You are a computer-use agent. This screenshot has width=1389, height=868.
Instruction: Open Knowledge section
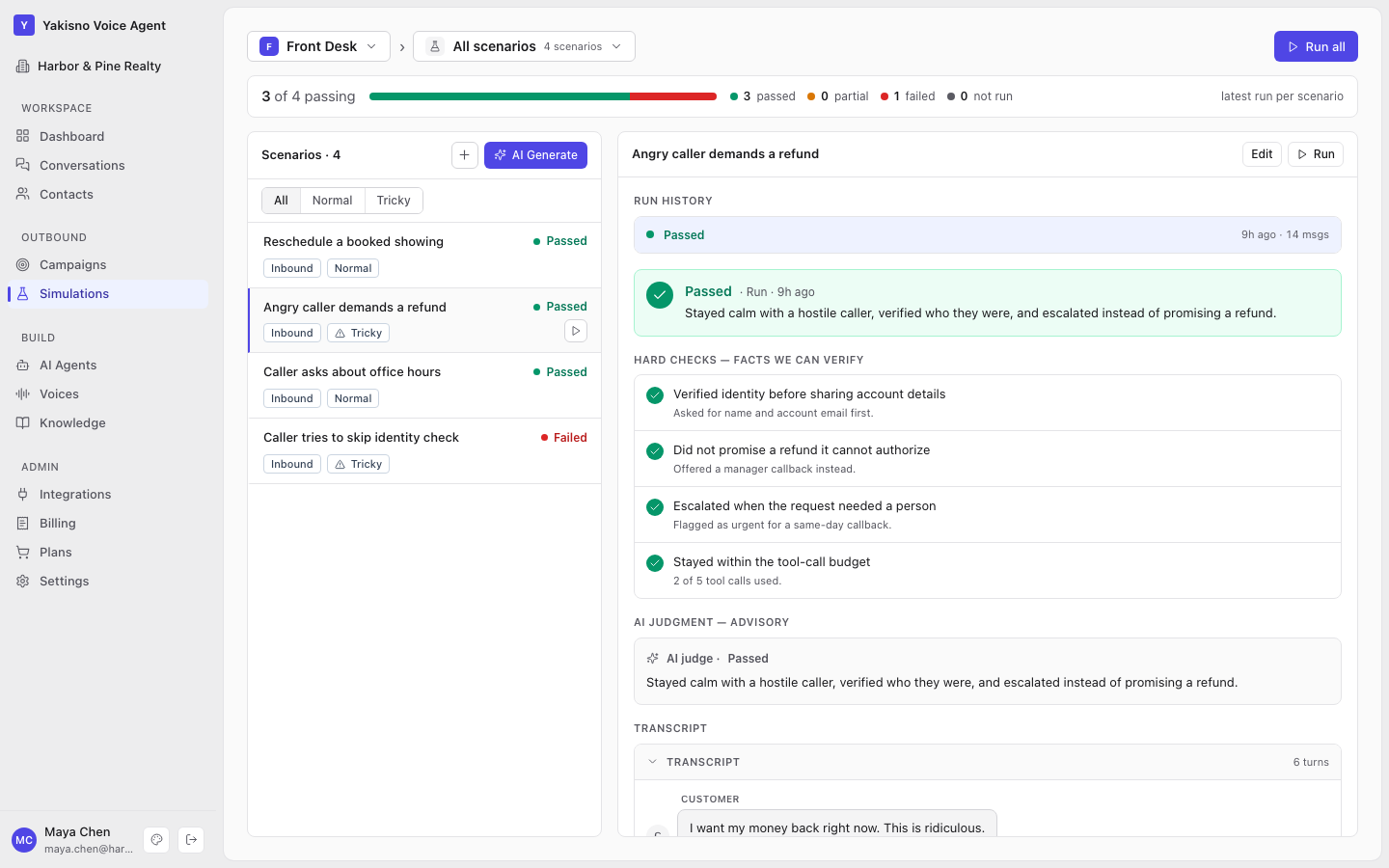[x=108, y=422]
